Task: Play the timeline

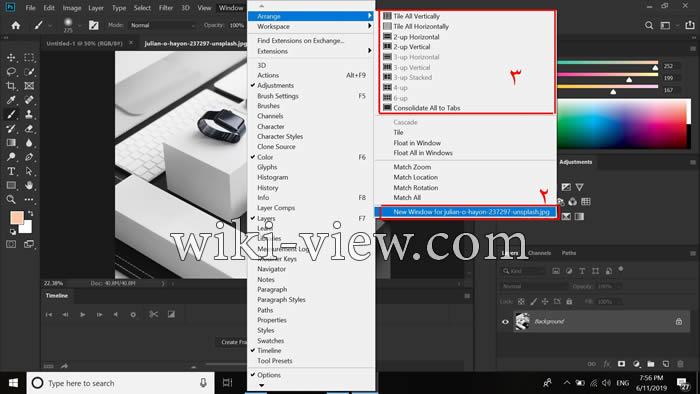Action: pos(83,315)
